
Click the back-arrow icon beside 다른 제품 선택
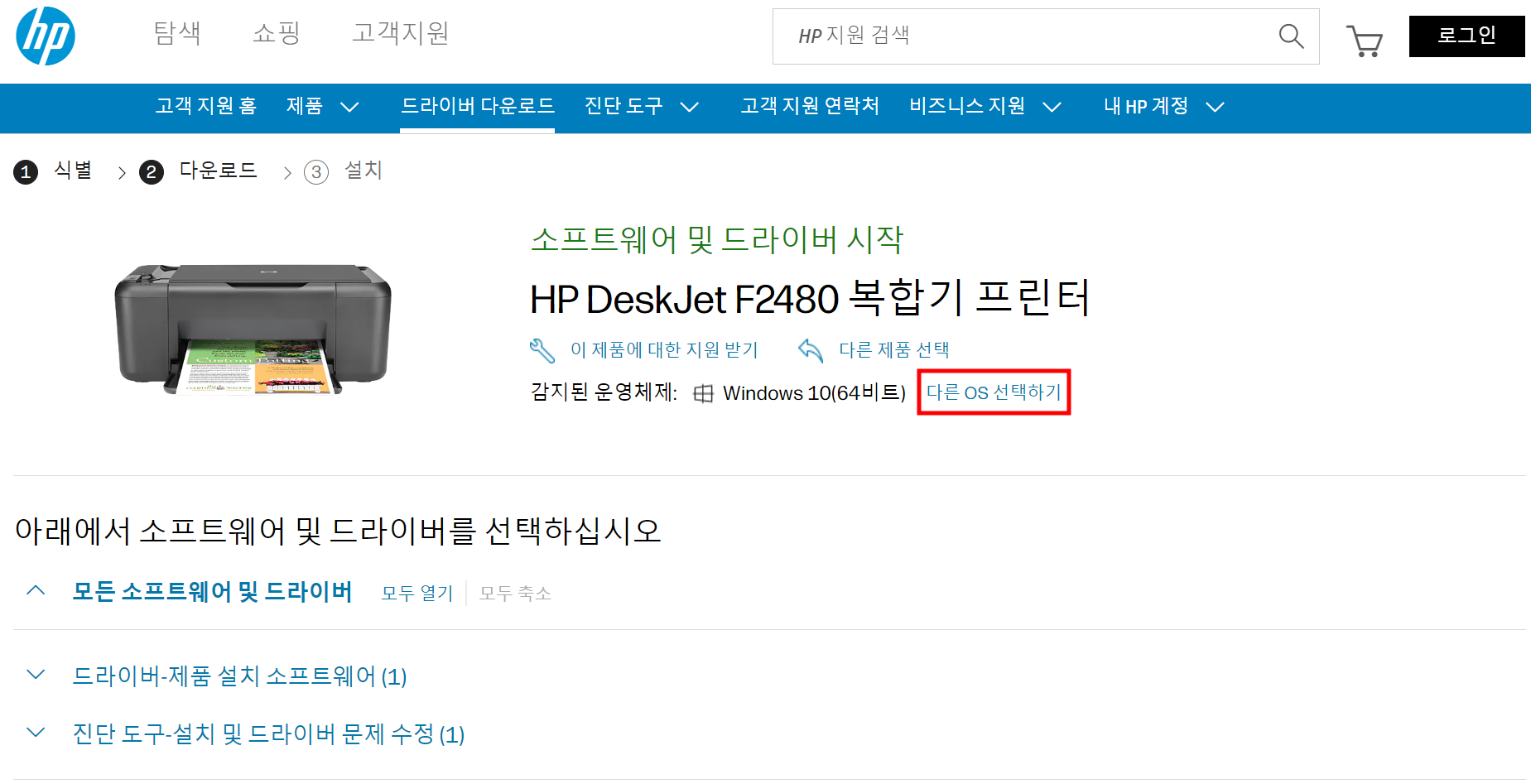(x=811, y=350)
